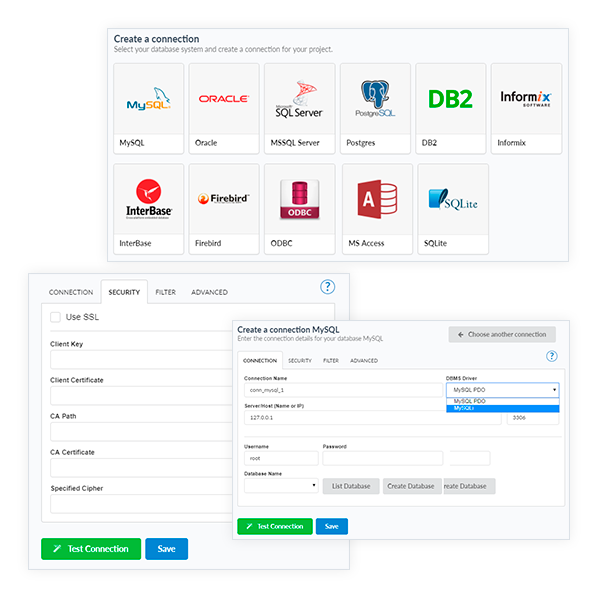The height and width of the screenshot is (600, 600).
Task: Open the Database Name dropdown
Action: click(x=281, y=486)
